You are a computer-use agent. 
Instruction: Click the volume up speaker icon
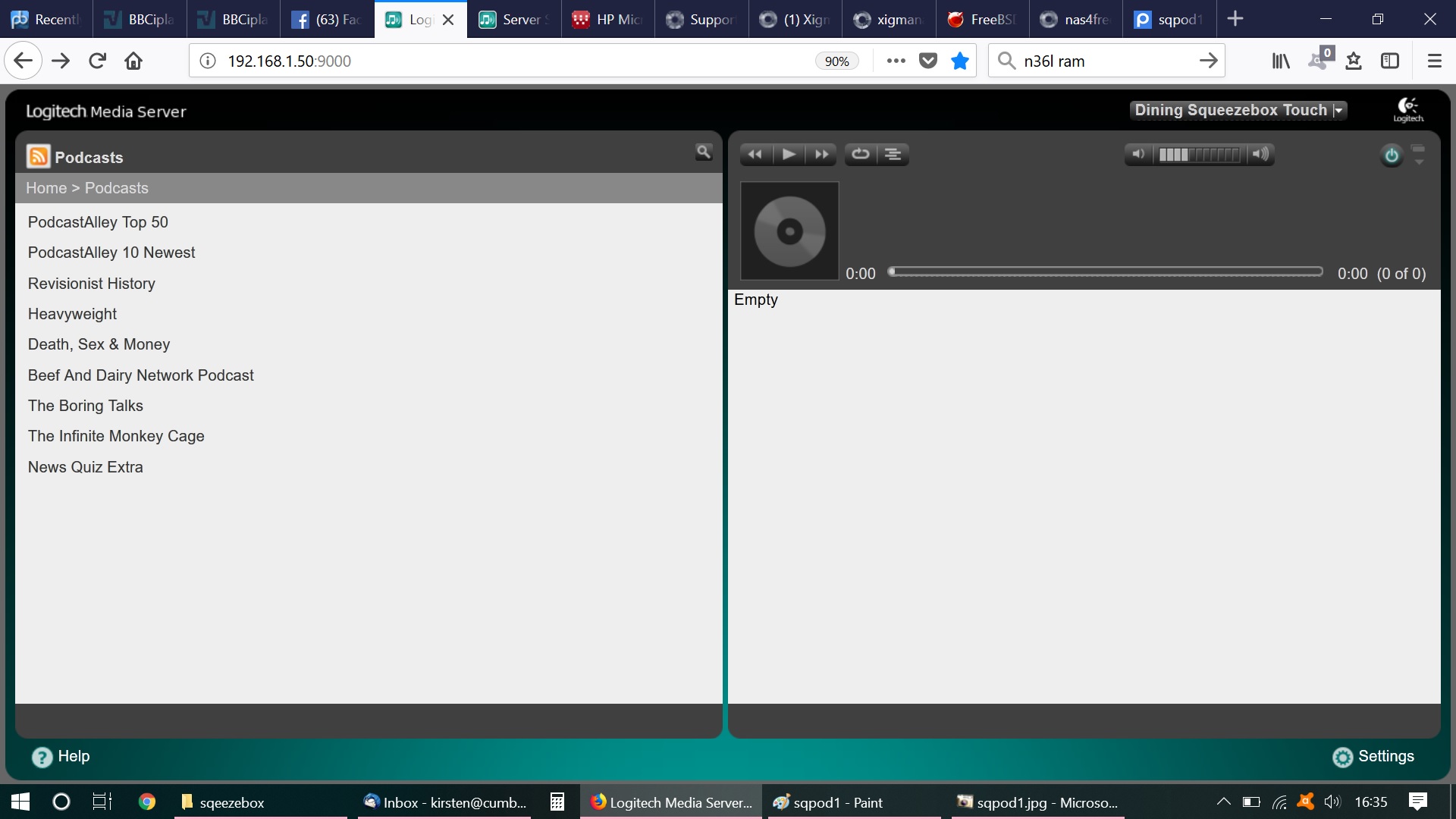[x=1260, y=155]
